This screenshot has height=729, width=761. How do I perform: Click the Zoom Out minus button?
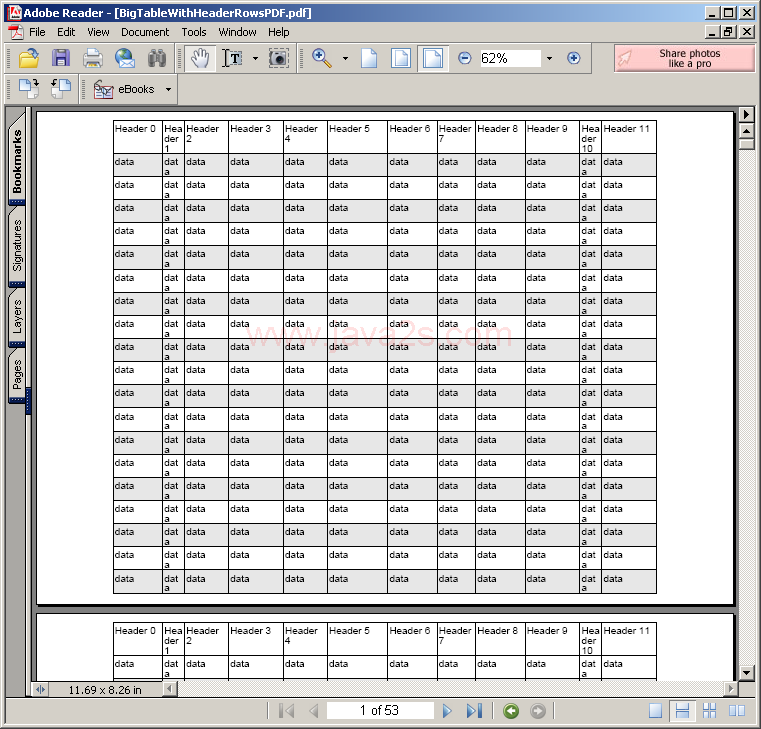click(464, 58)
